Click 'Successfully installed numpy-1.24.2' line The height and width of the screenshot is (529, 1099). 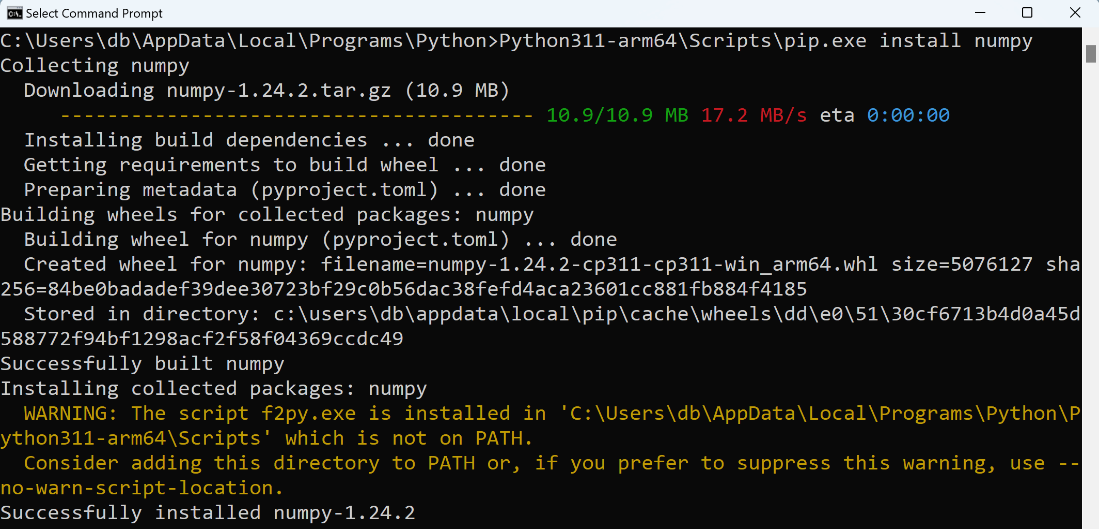207,513
